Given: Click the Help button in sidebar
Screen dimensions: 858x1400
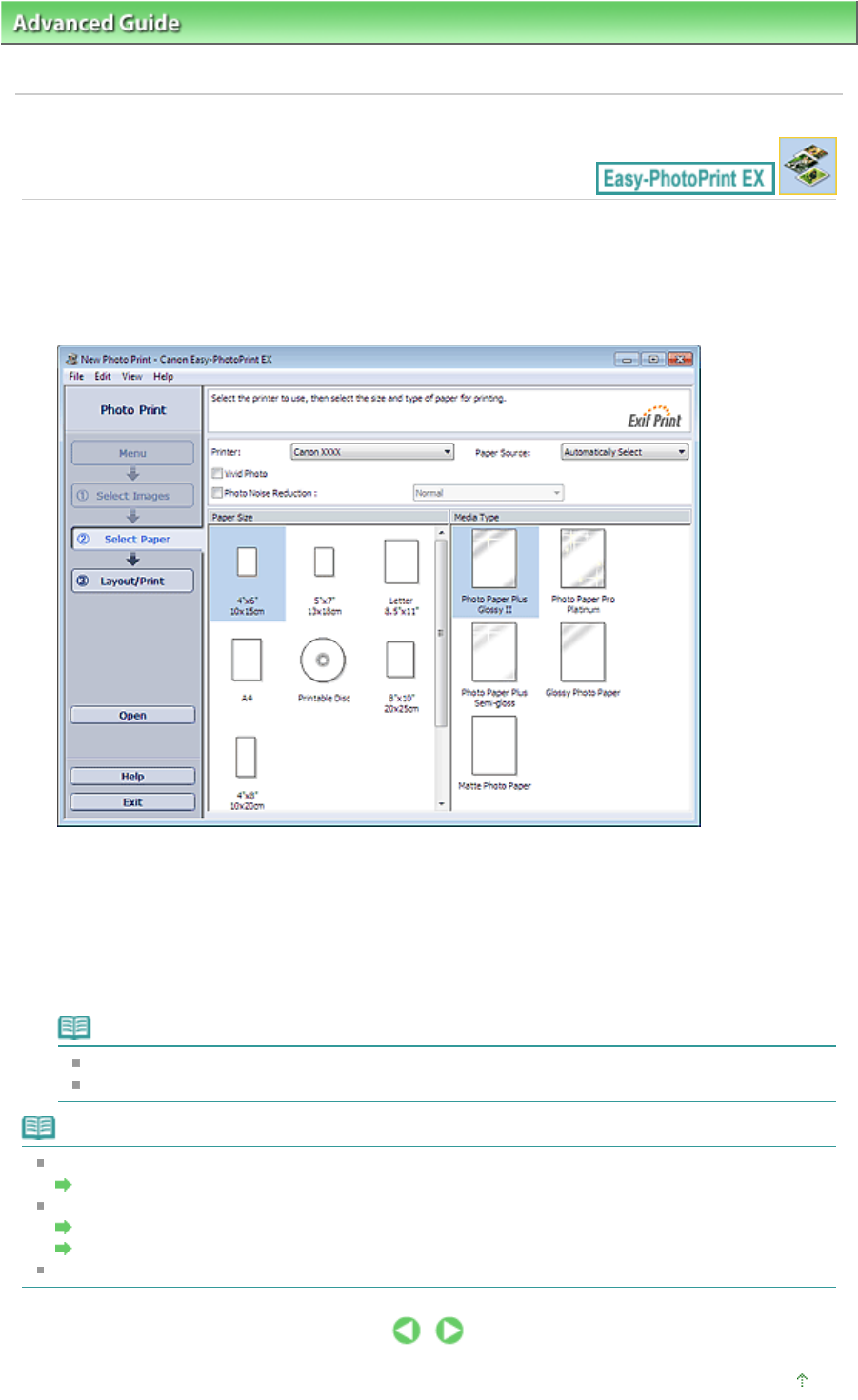Looking at the screenshot, I should [x=132, y=777].
